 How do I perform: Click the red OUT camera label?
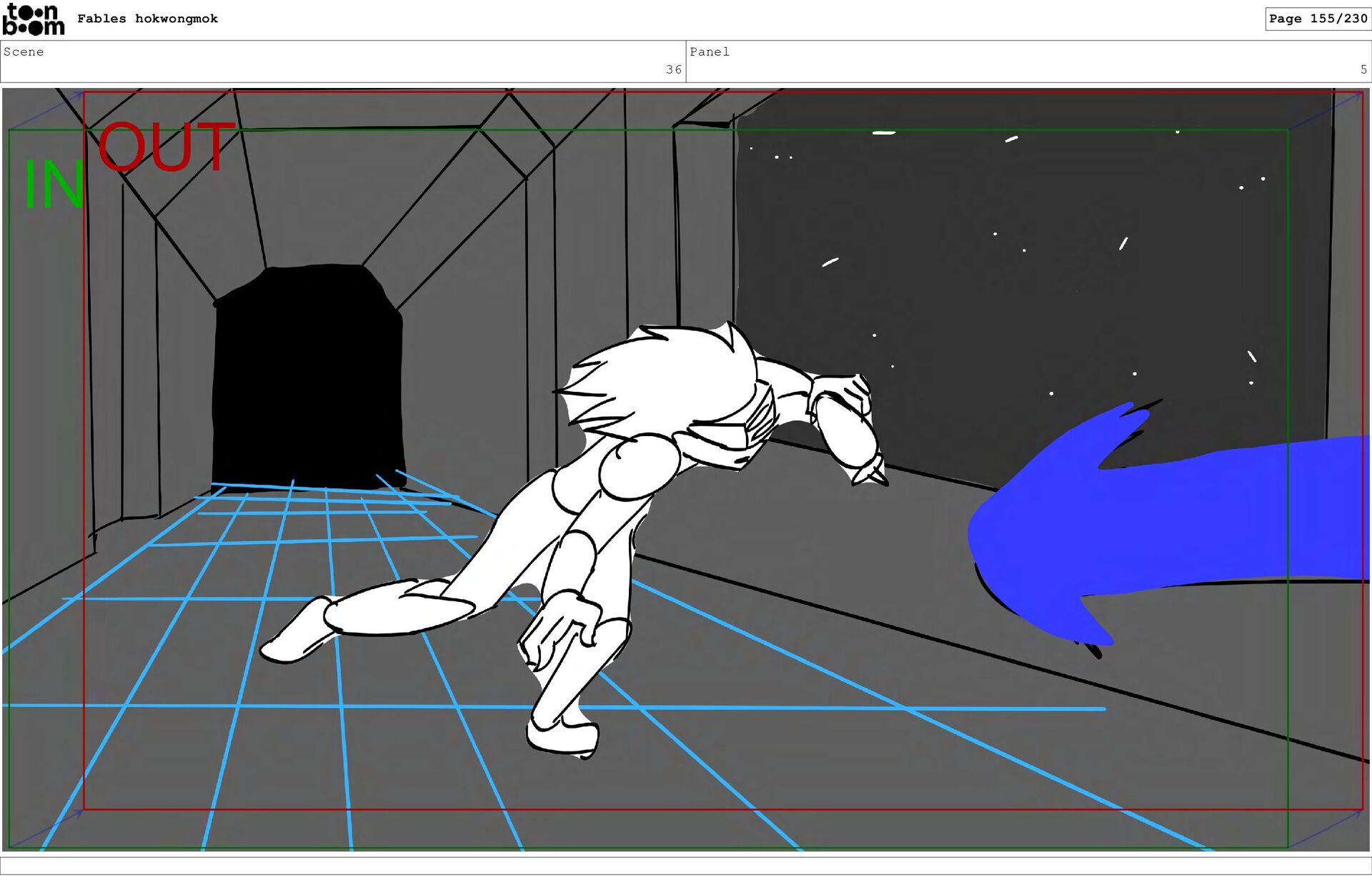tap(166, 147)
